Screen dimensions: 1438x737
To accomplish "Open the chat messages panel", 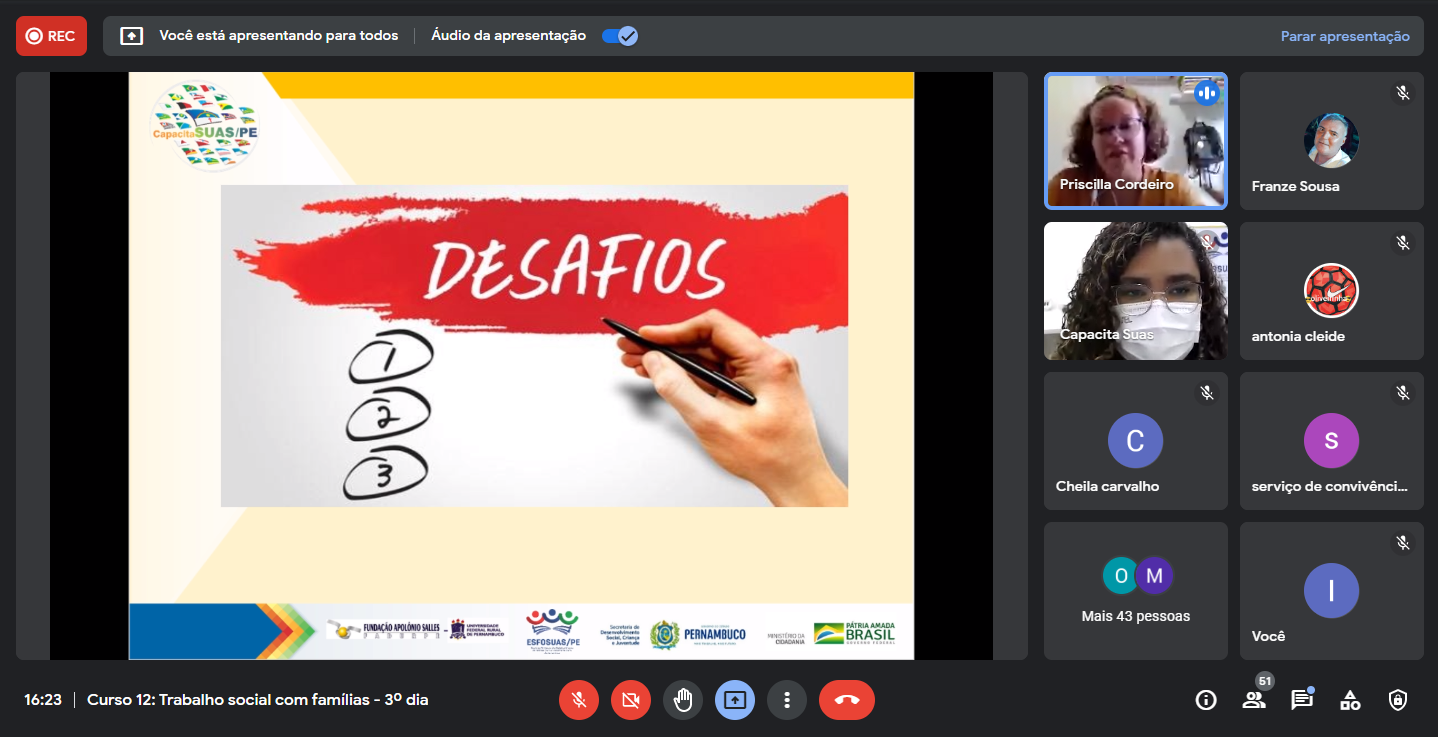I will pos(1302,700).
